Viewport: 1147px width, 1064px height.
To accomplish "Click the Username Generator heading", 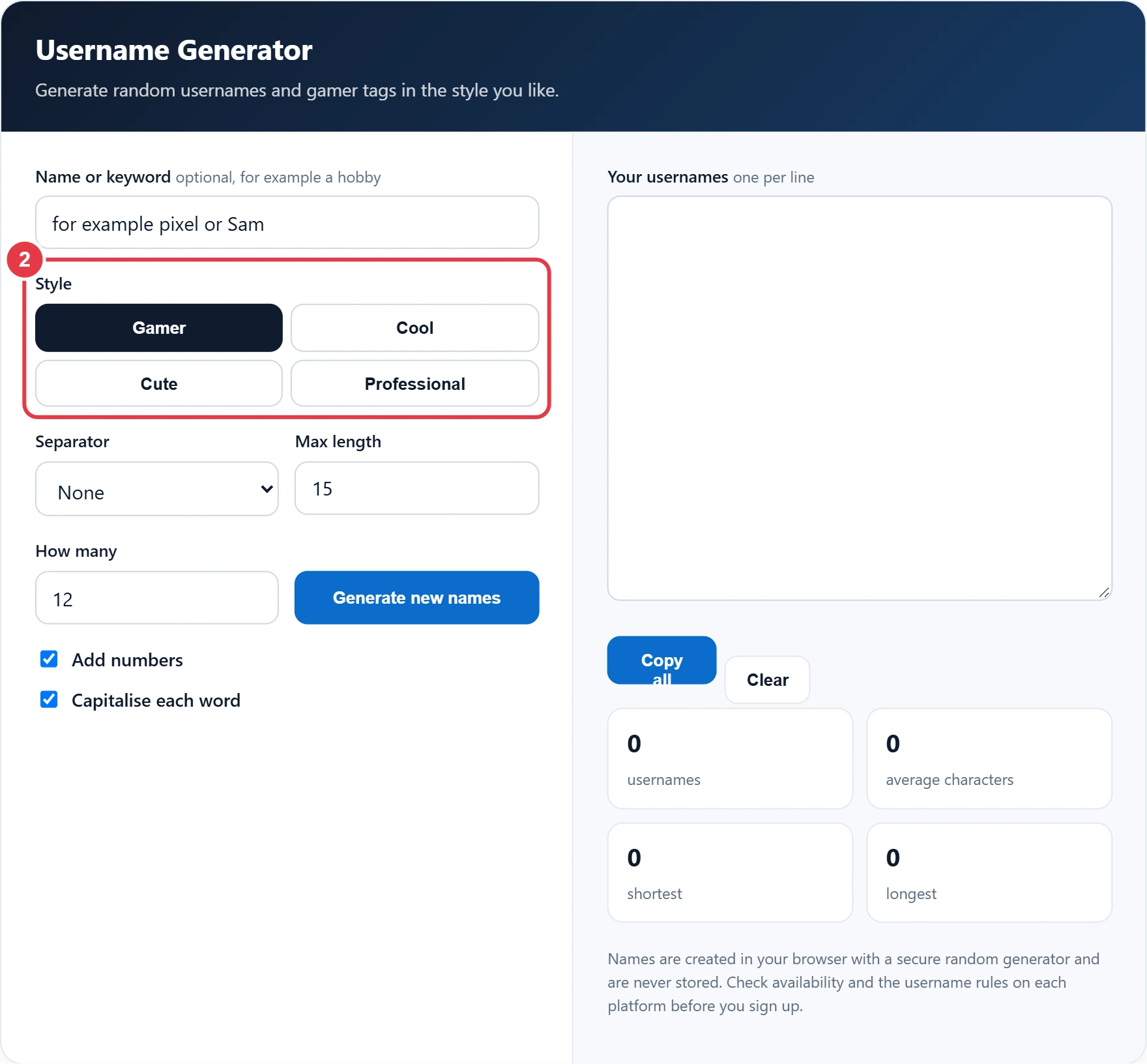I will click(174, 51).
